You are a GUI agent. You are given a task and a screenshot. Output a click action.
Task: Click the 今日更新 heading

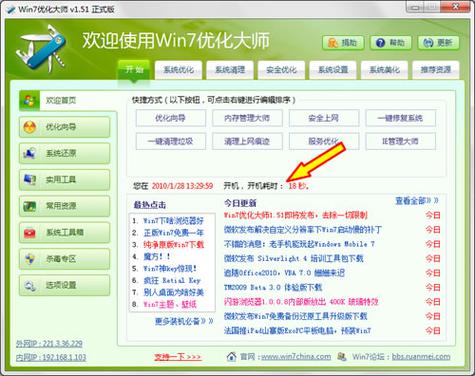[x=240, y=203]
